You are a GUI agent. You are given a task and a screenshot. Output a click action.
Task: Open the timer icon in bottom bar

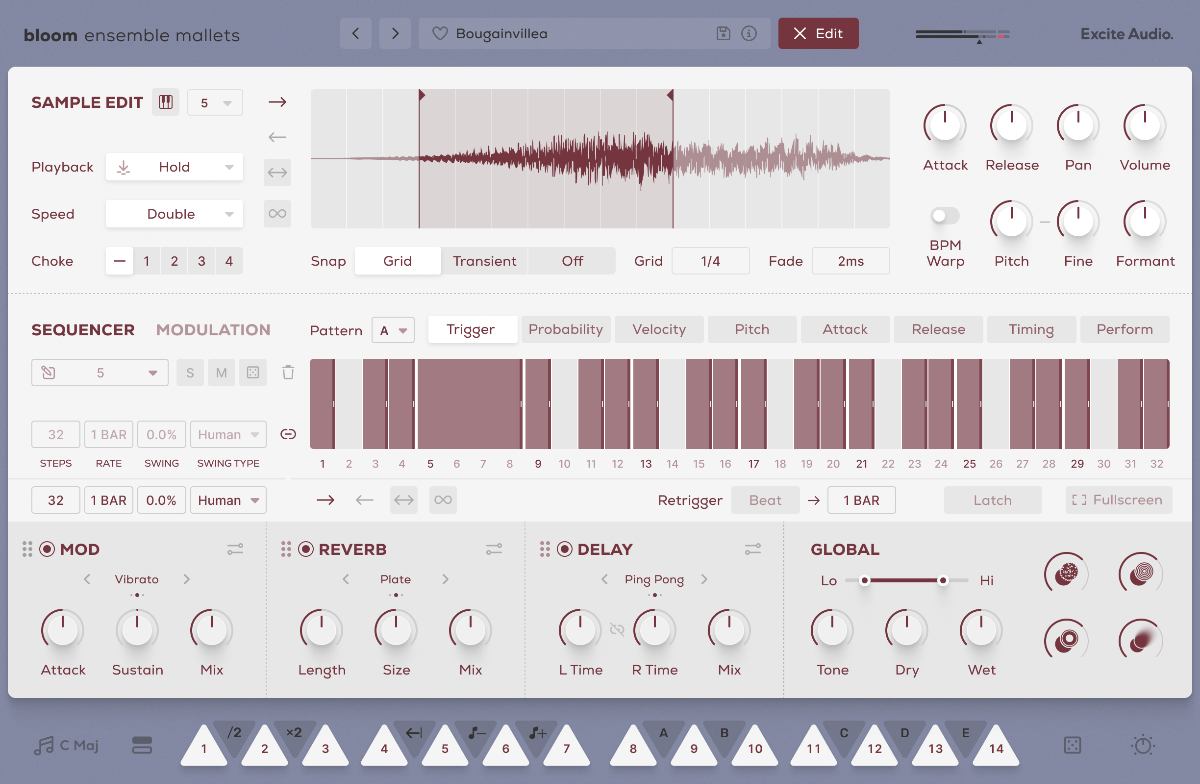(x=1143, y=746)
